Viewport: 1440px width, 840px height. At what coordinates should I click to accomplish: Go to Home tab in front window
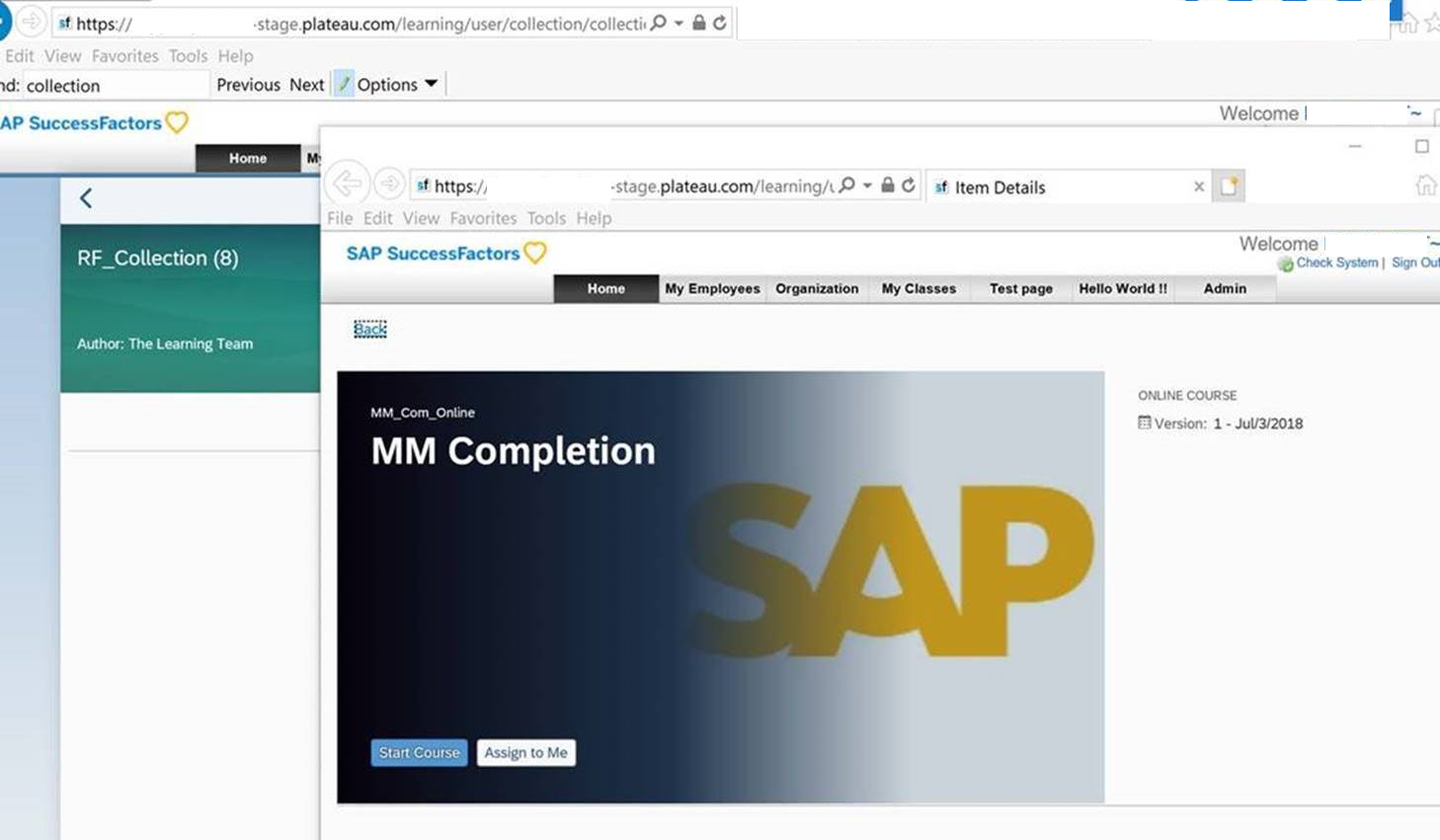click(x=605, y=288)
